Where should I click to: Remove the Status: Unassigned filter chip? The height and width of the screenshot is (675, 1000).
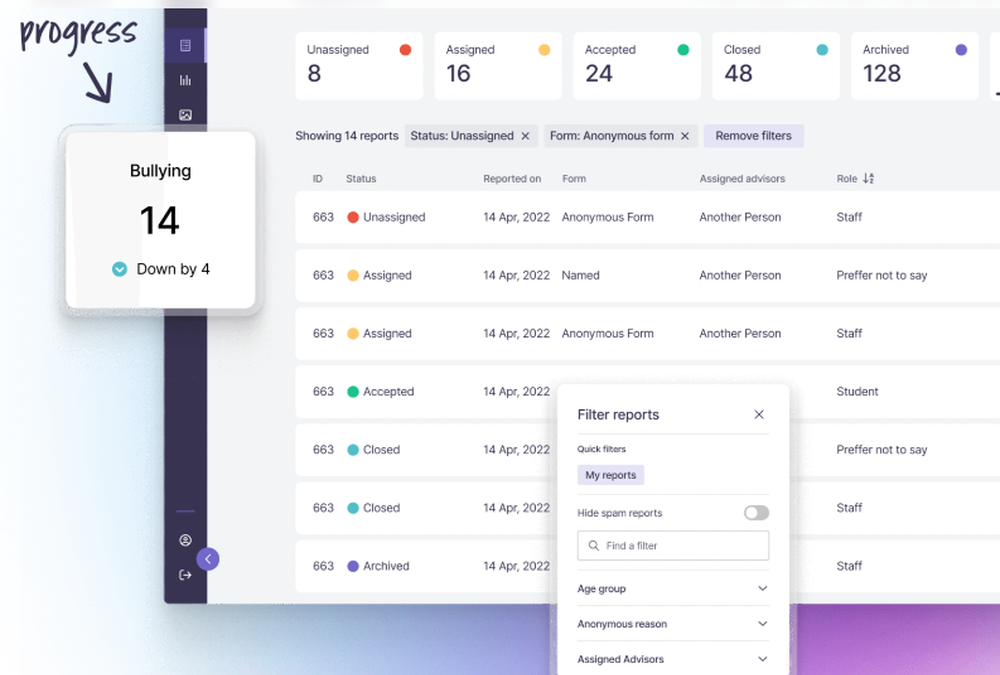point(526,135)
